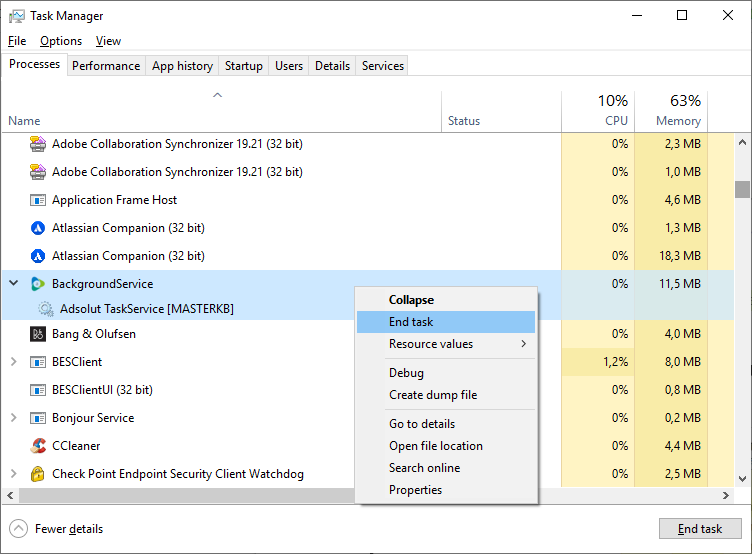Open the Options menu
The height and width of the screenshot is (554, 752).
61,41
